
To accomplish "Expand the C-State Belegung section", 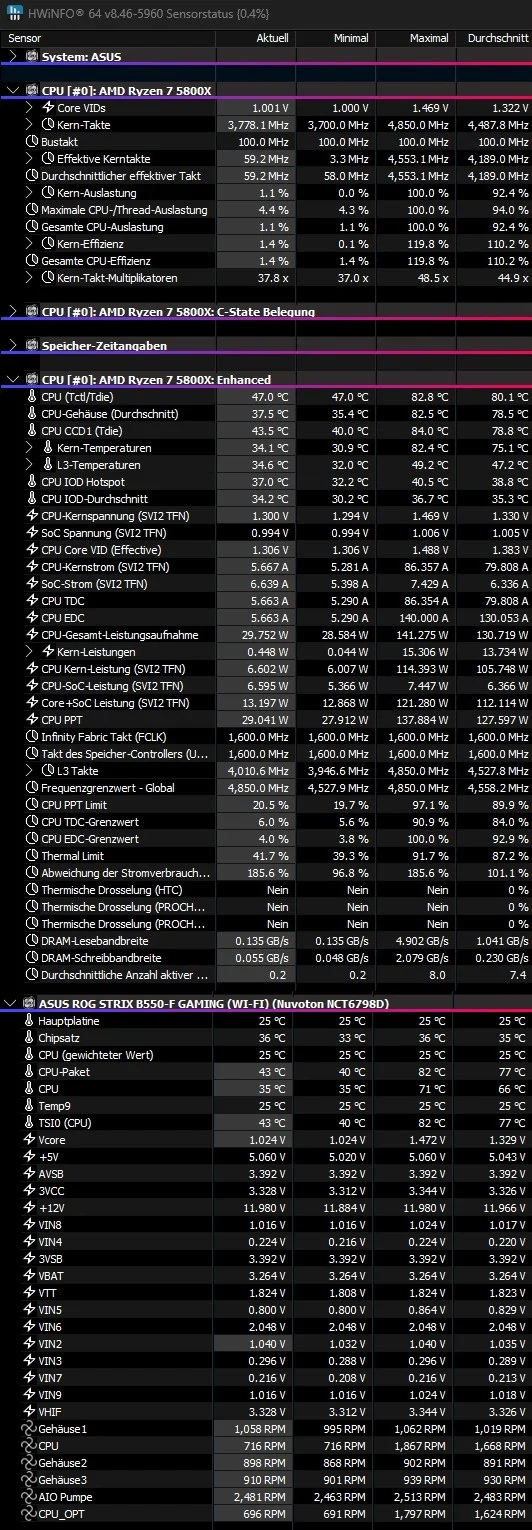I will tap(12, 312).
